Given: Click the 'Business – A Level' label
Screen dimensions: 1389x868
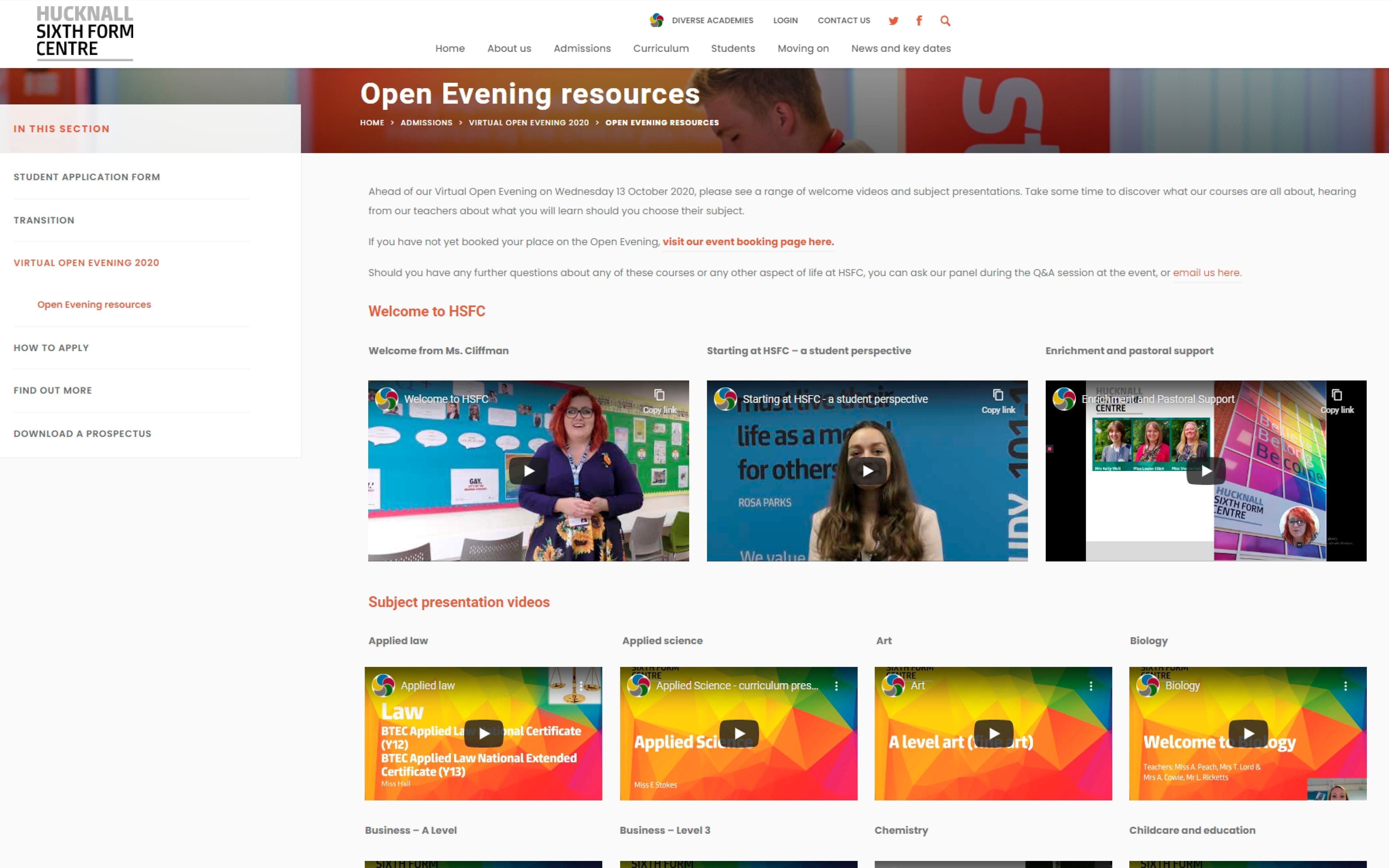Looking at the screenshot, I should 411,830.
